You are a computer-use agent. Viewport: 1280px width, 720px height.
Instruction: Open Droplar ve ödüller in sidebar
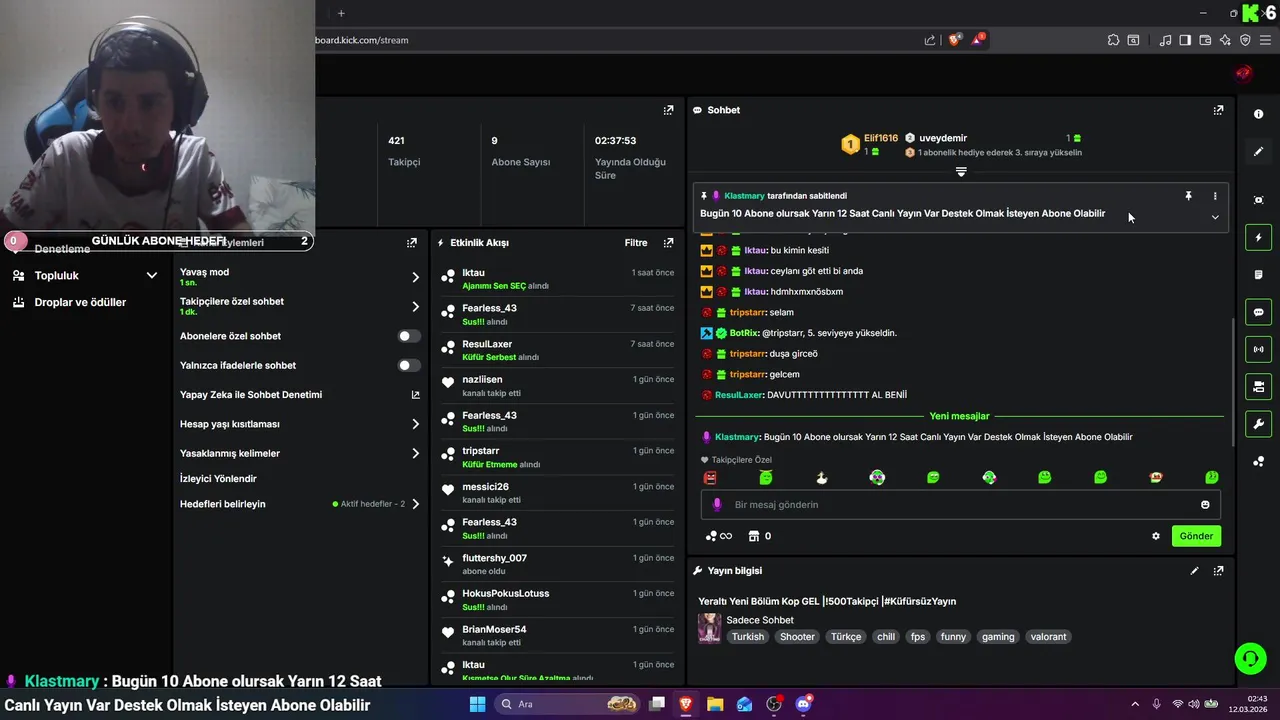pos(80,302)
